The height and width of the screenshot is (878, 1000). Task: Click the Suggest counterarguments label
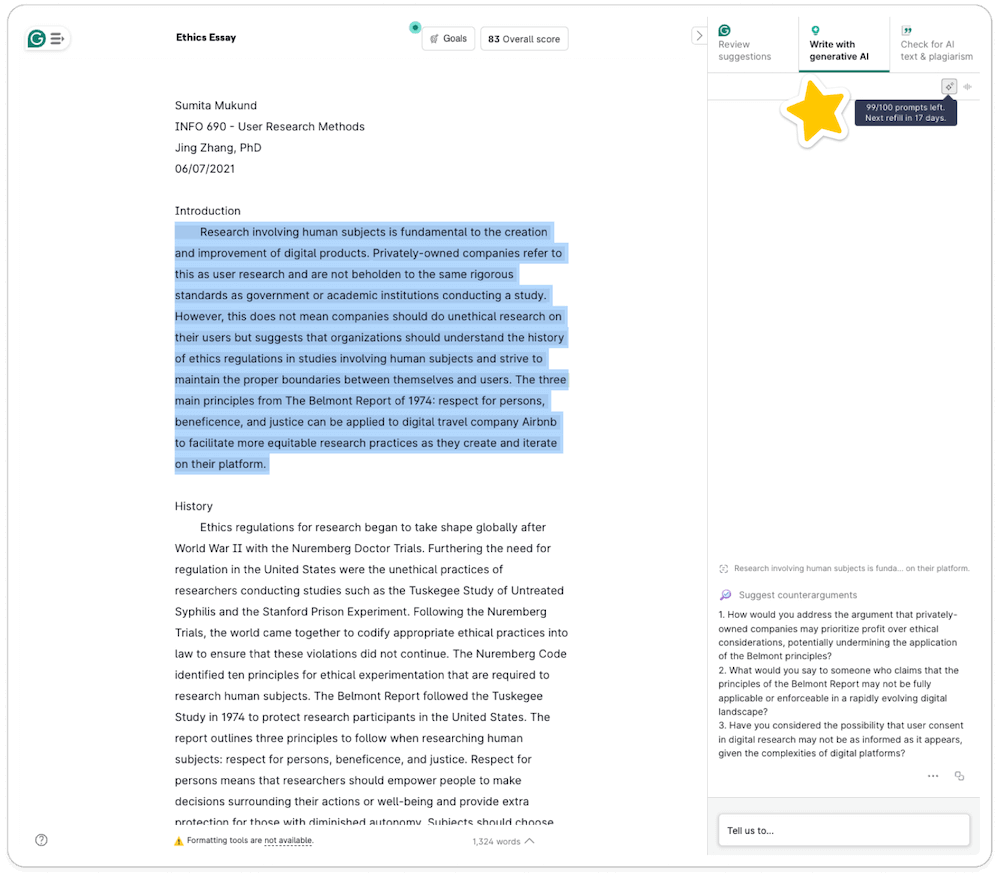tap(797, 595)
